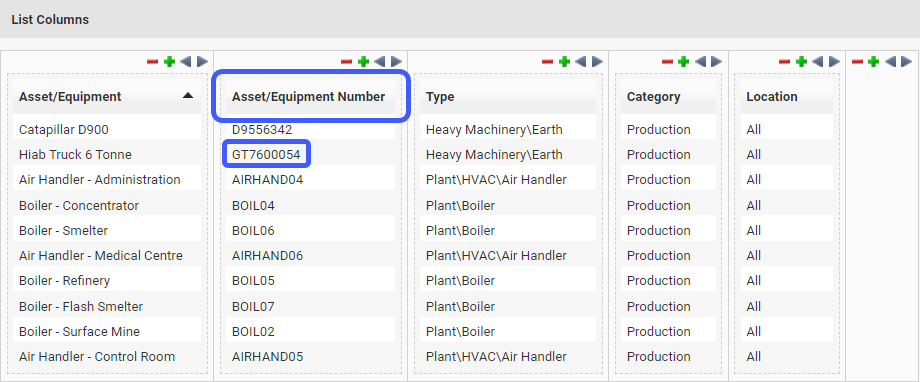The height and width of the screenshot is (382, 920).
Task: Add a column after Asset/Equipment Number
Action: 363,62
